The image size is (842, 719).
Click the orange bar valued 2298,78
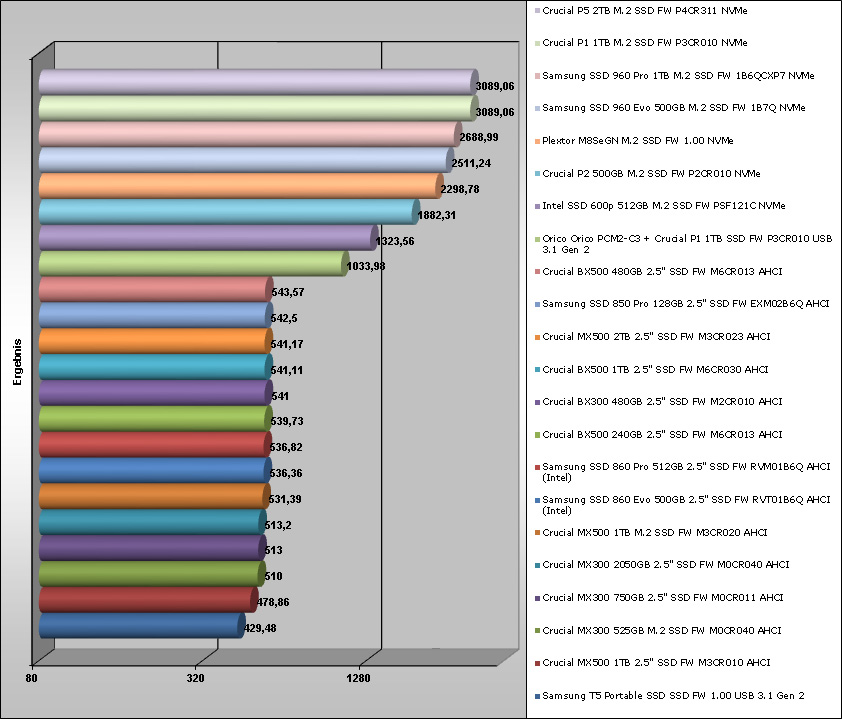point(241,186)
